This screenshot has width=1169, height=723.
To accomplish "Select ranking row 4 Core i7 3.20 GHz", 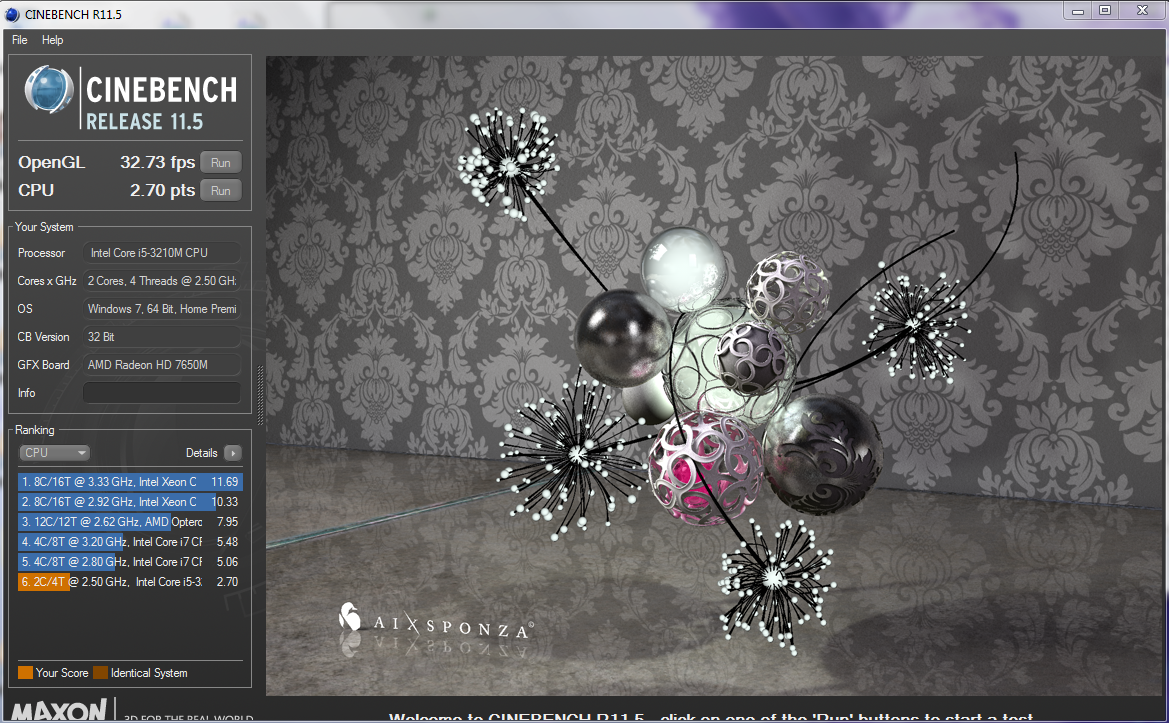I will (130, 542).
